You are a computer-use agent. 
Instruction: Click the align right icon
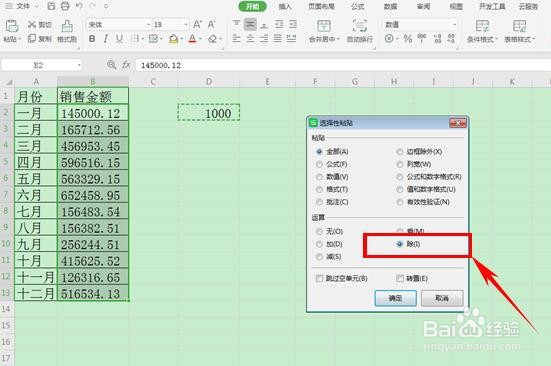pos(264,38)
